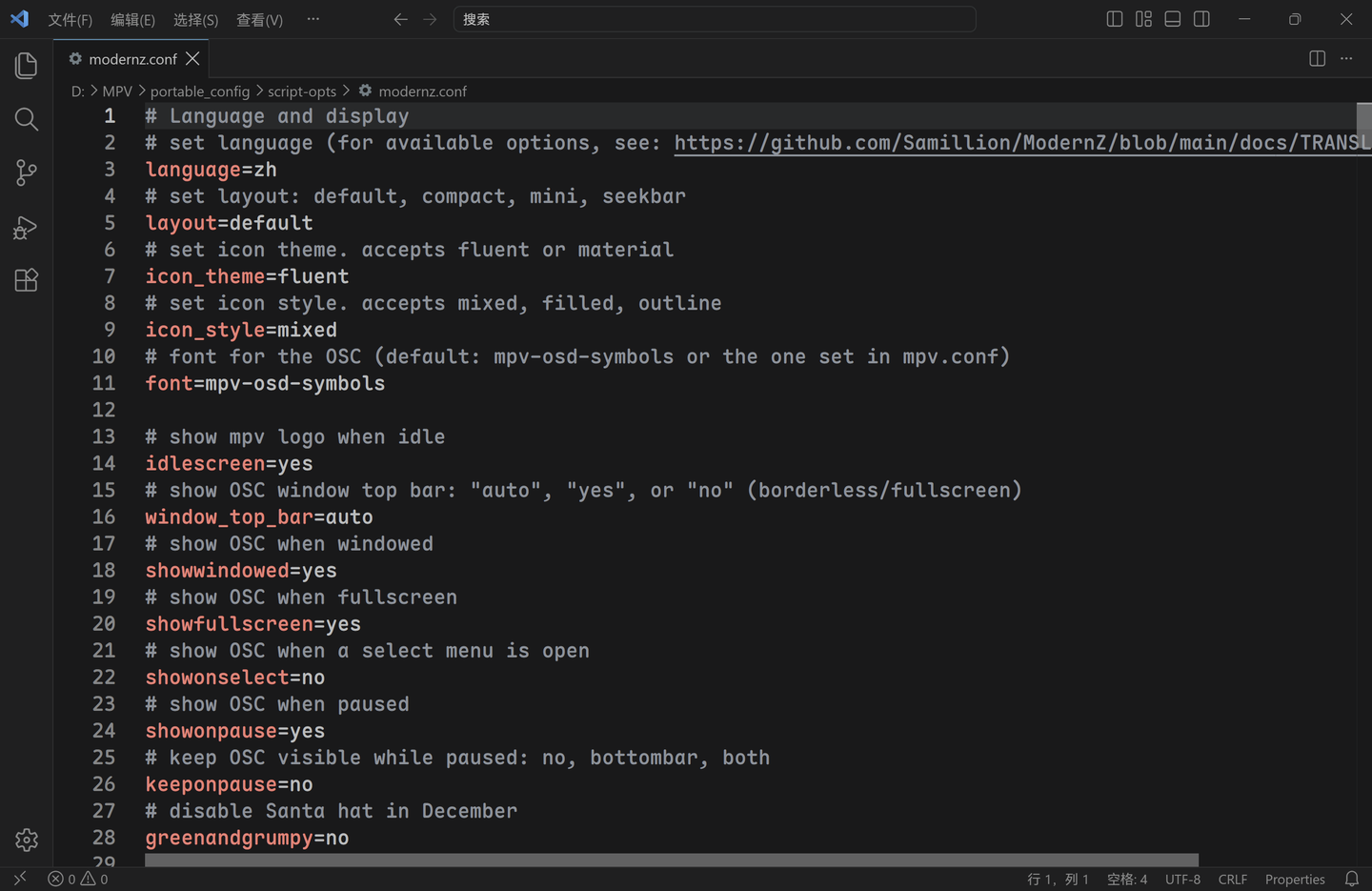The height and width of the screenshot is (891, 1372).
Task: Go back with the left arrow
Action: click(x=401, y=19)
